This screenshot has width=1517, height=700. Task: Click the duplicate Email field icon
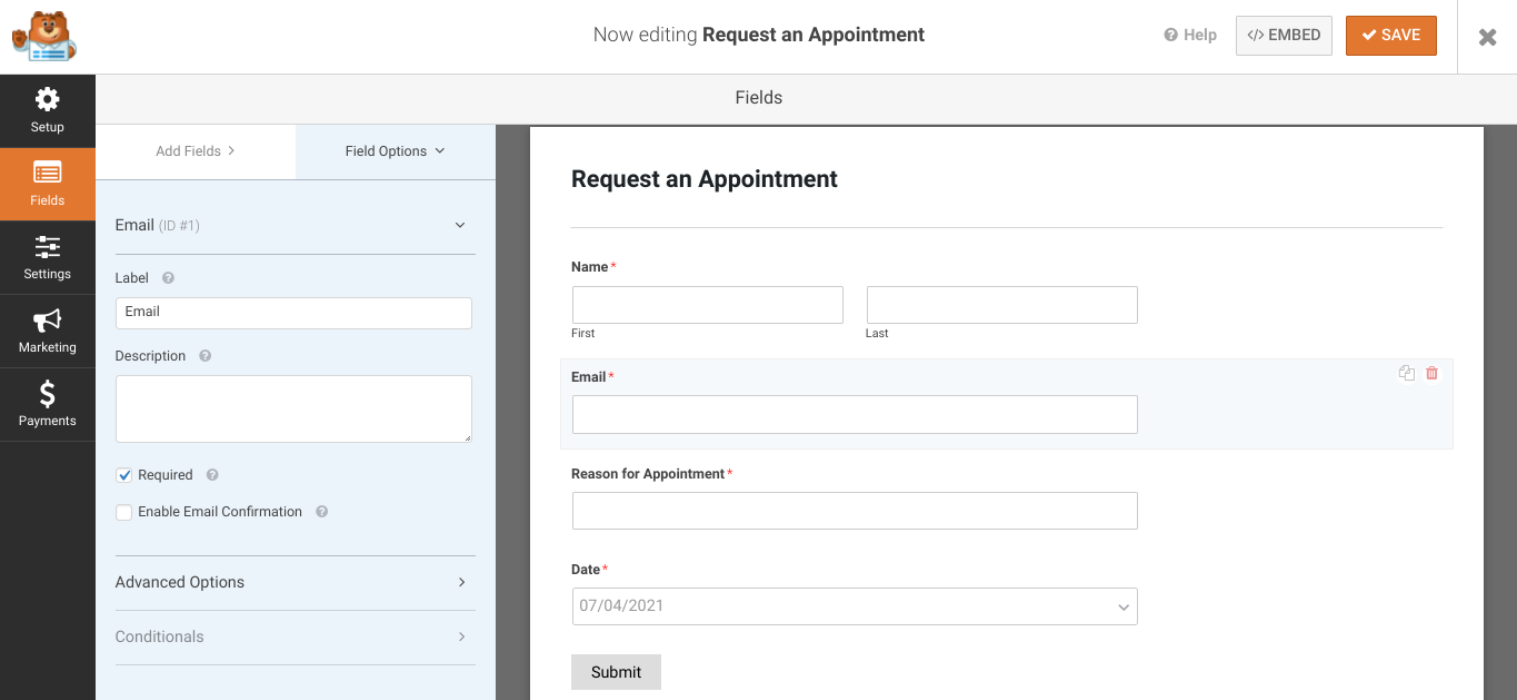[x=1407, y=373]
